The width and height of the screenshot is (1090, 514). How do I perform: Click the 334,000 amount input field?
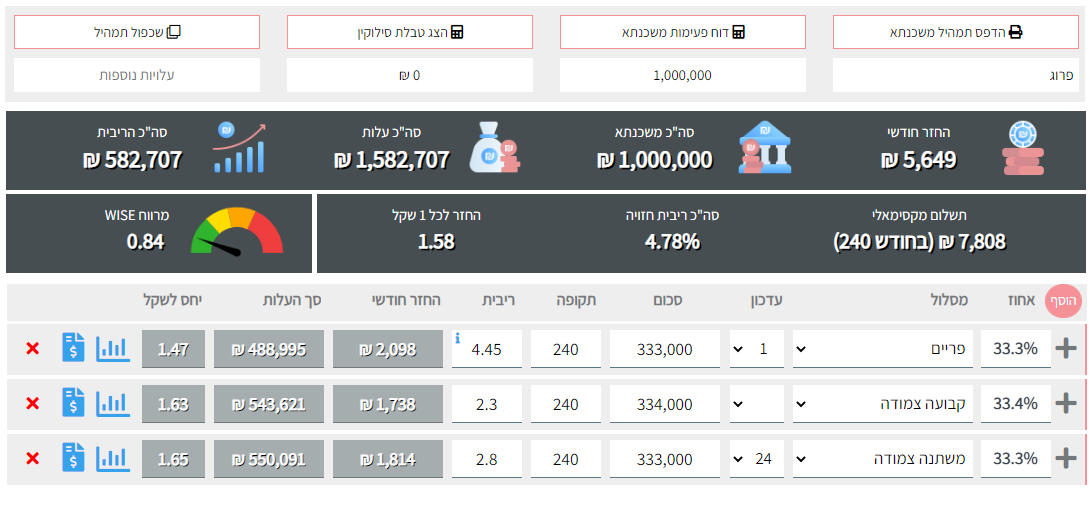(x=665, y=404)
